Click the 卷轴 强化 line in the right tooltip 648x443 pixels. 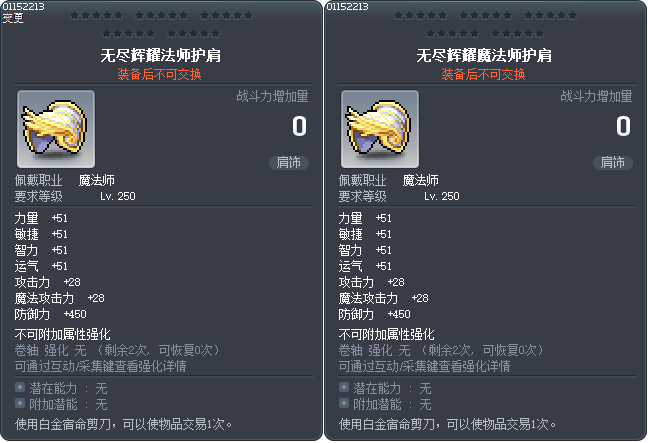440,350
